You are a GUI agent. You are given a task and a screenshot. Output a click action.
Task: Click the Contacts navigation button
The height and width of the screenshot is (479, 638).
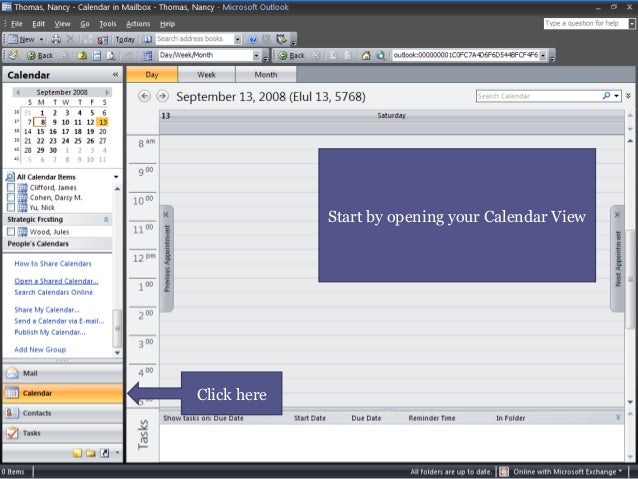pos(63,413)
